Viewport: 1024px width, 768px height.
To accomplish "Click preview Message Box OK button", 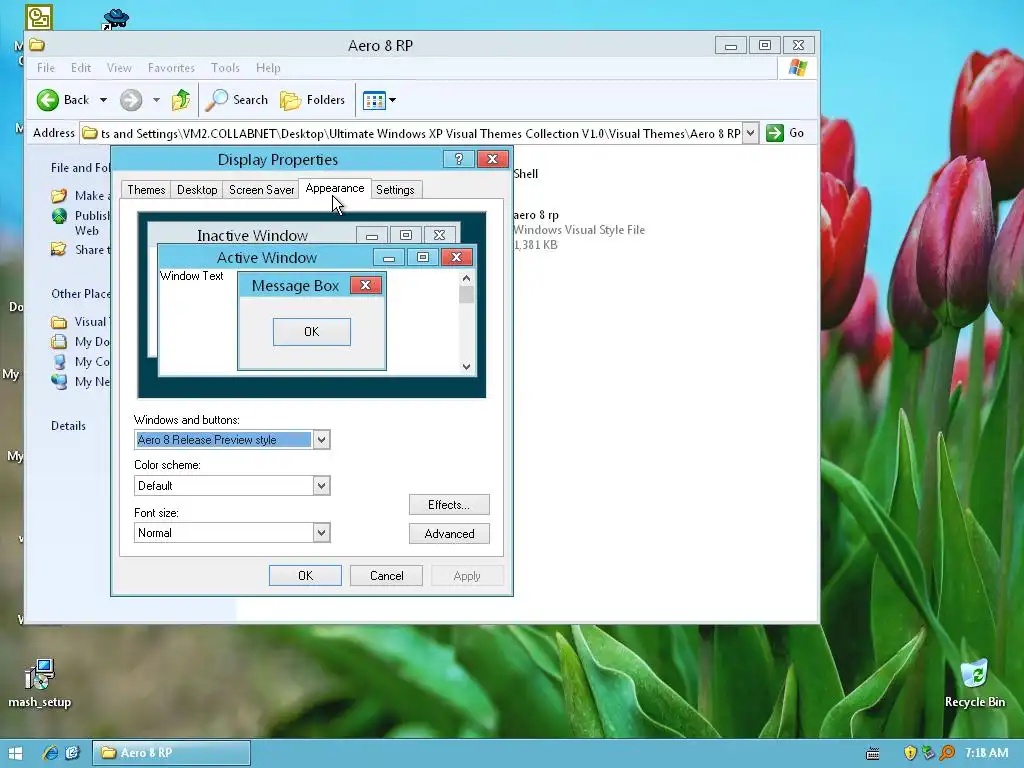I will [312, 332].
